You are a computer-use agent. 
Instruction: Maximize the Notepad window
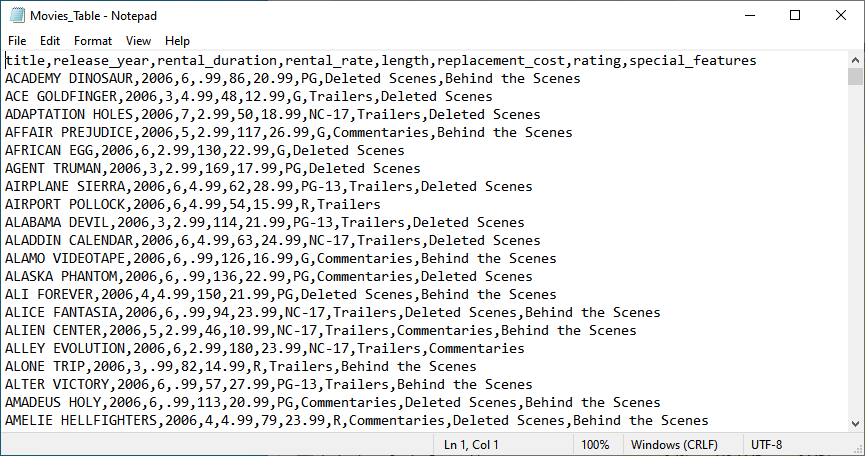(x=795, y=16)
